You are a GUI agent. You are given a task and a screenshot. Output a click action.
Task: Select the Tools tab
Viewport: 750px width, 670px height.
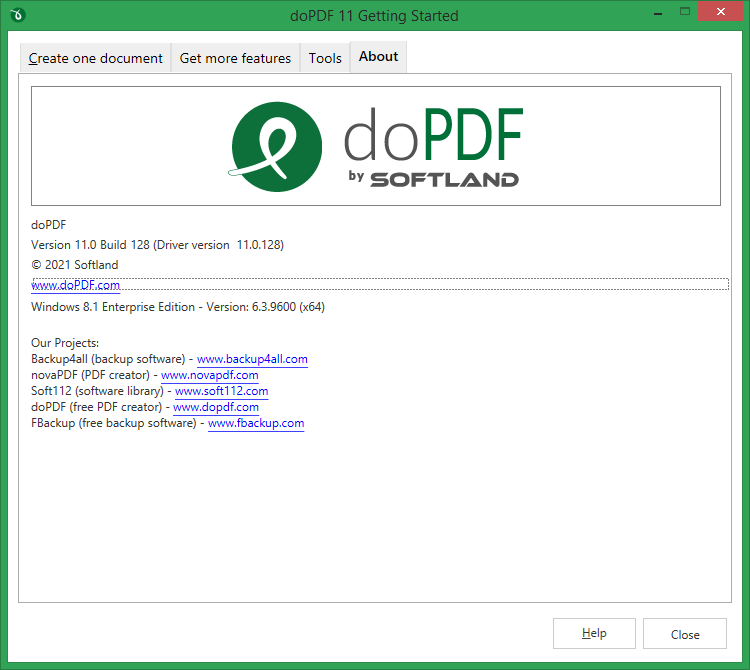pyautogui.click(x=325, y=58)
